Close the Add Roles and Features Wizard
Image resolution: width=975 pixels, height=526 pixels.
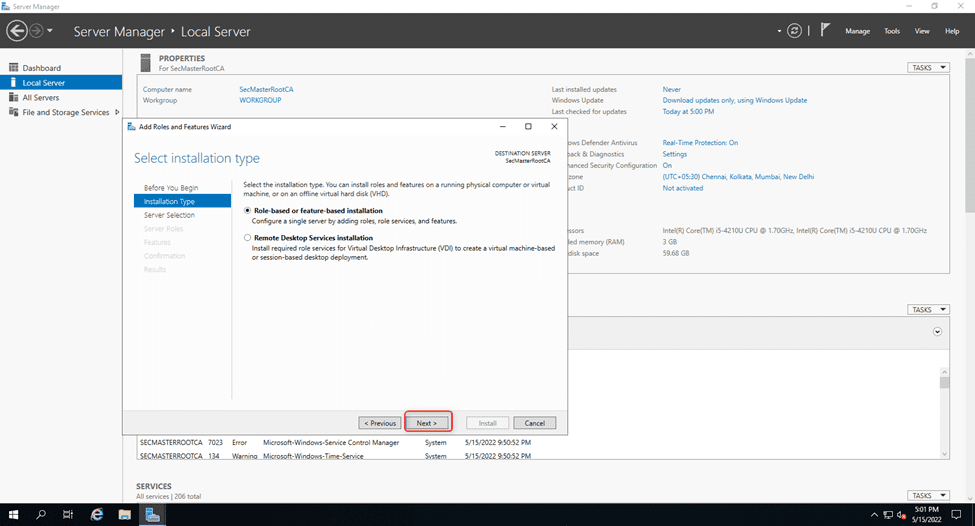pos(554,126)
